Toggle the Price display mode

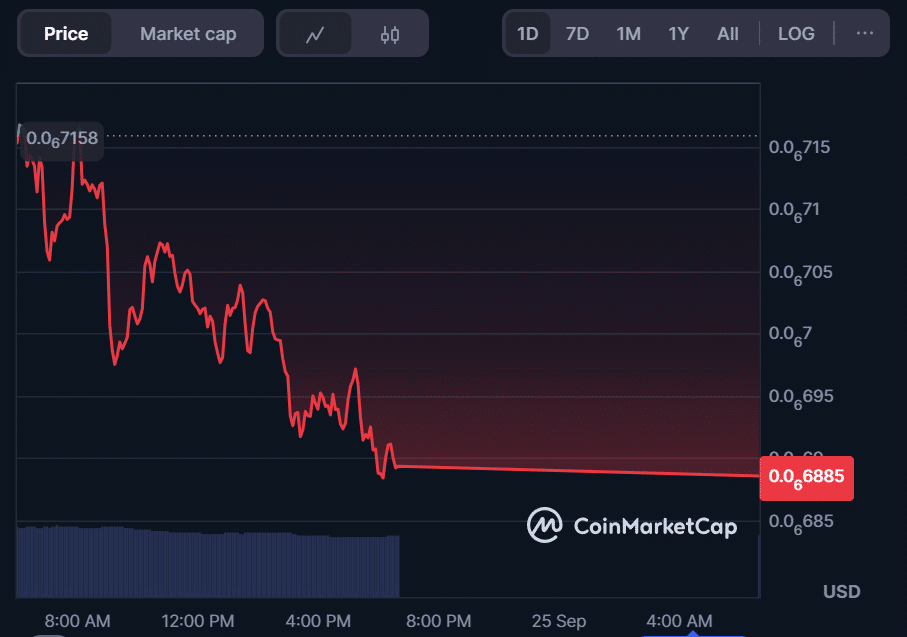tap(65, 33)
